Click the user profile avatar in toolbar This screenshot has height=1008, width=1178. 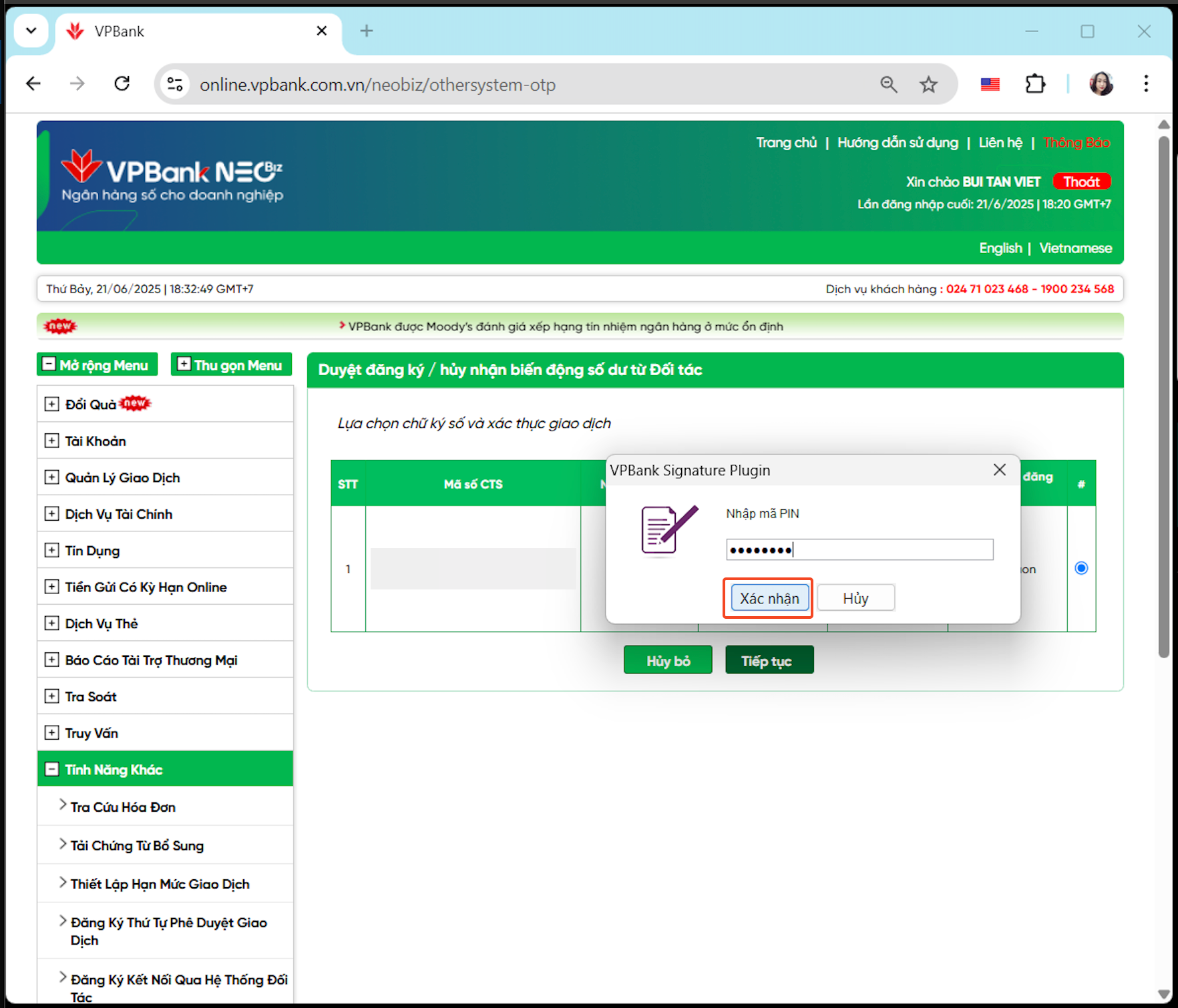[x=1101, y=84]
